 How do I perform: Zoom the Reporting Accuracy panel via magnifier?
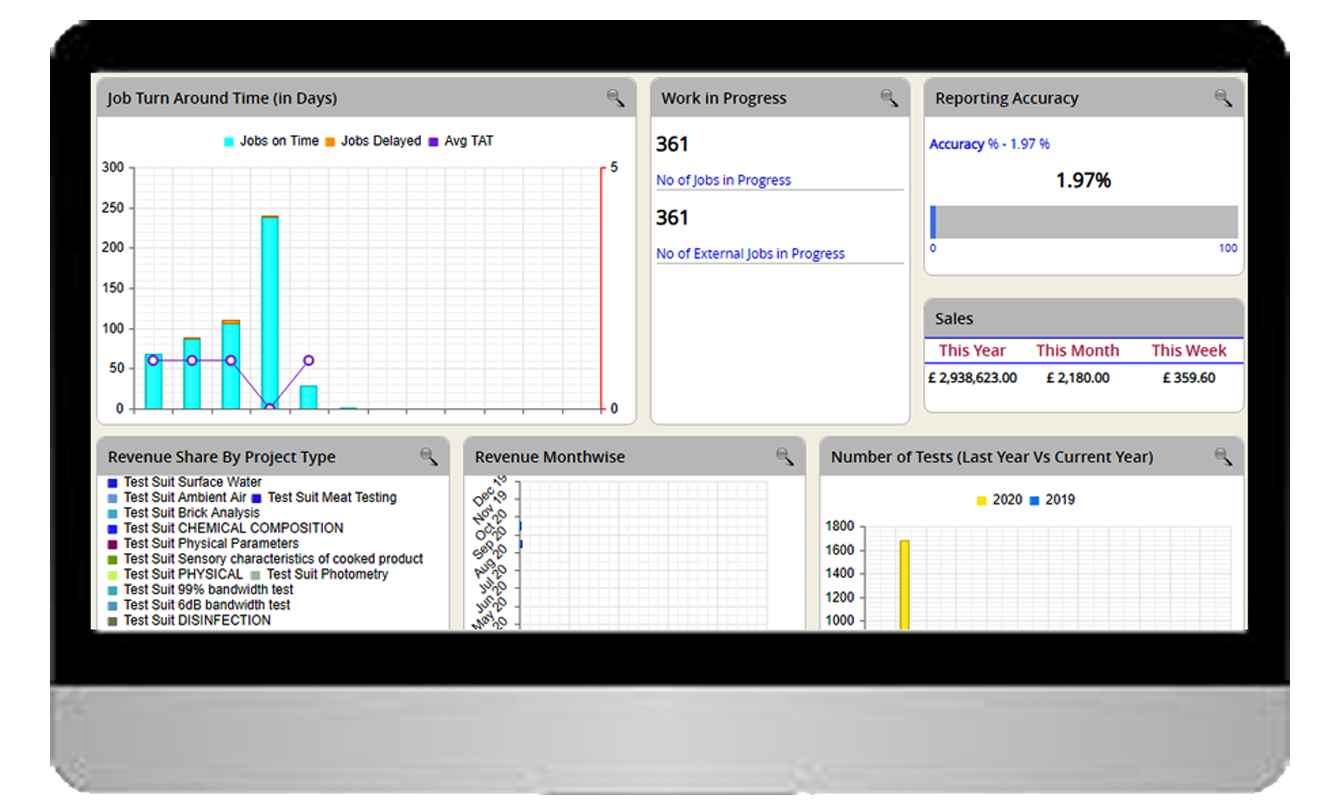[x=1223, y=98]
